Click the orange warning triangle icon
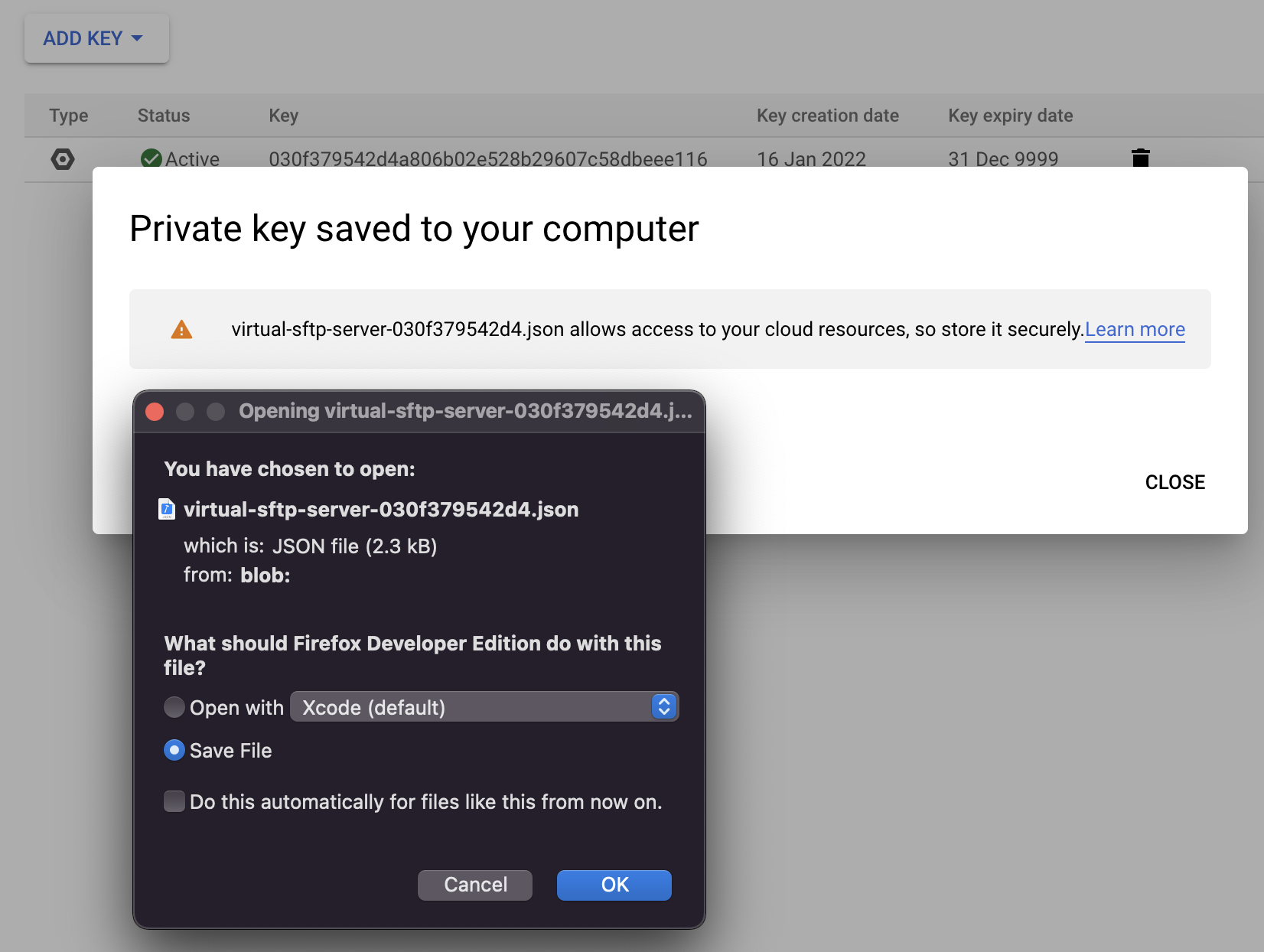This screenshot has height=952, width=1264. click(x=181, y=330)
